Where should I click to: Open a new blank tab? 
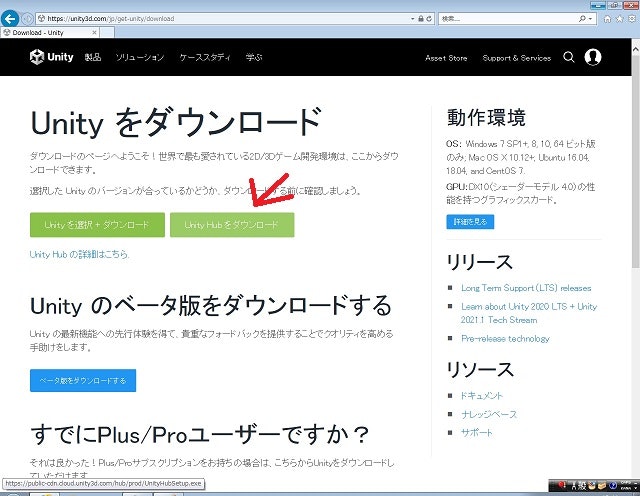pyautogui.click(x=107, y=33)
